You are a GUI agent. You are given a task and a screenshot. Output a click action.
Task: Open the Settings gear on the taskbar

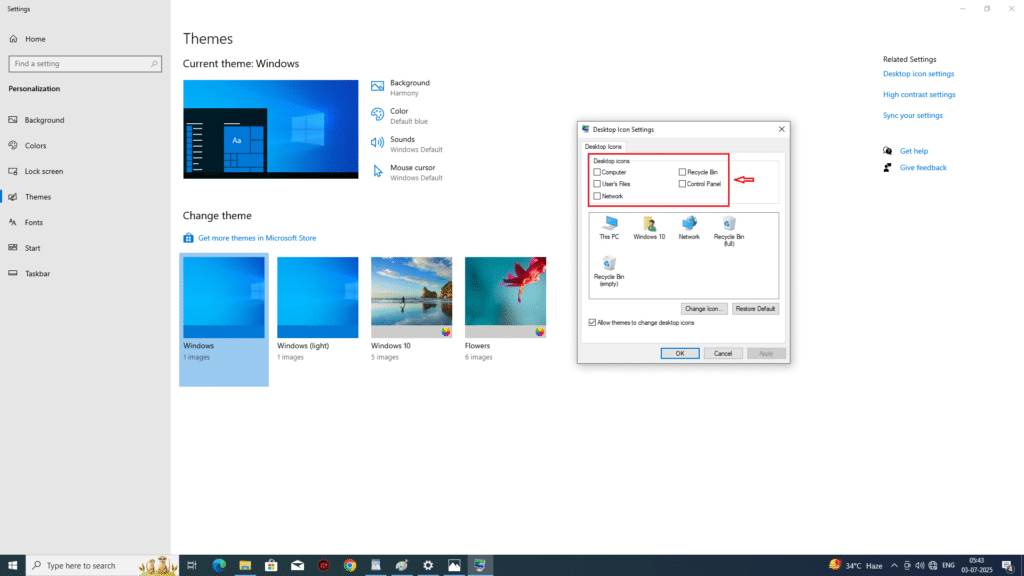click(428, 566)
